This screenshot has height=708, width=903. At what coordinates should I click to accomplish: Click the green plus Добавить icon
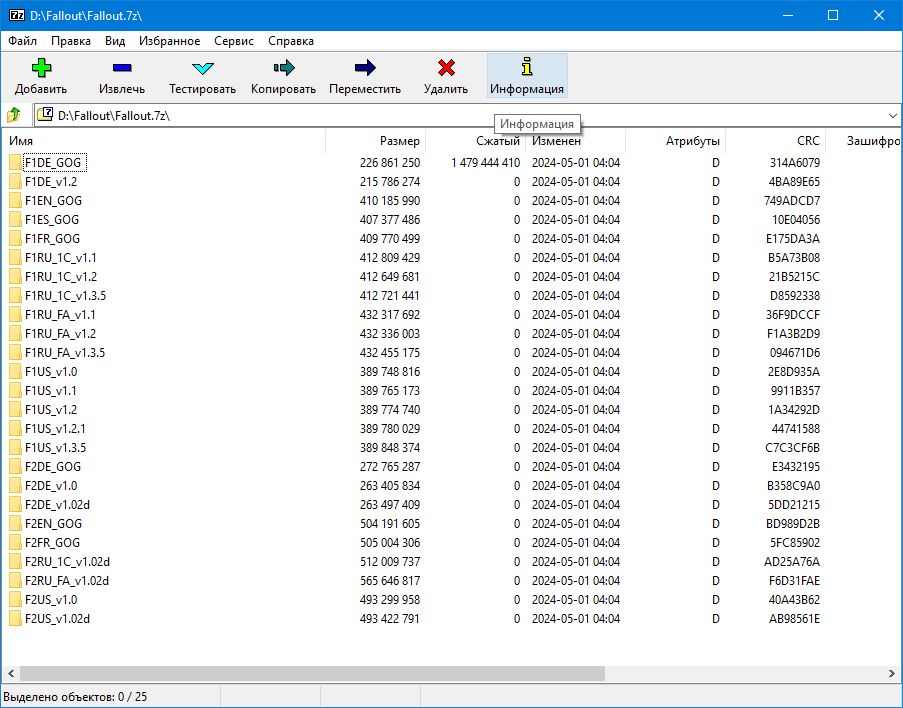41,68
